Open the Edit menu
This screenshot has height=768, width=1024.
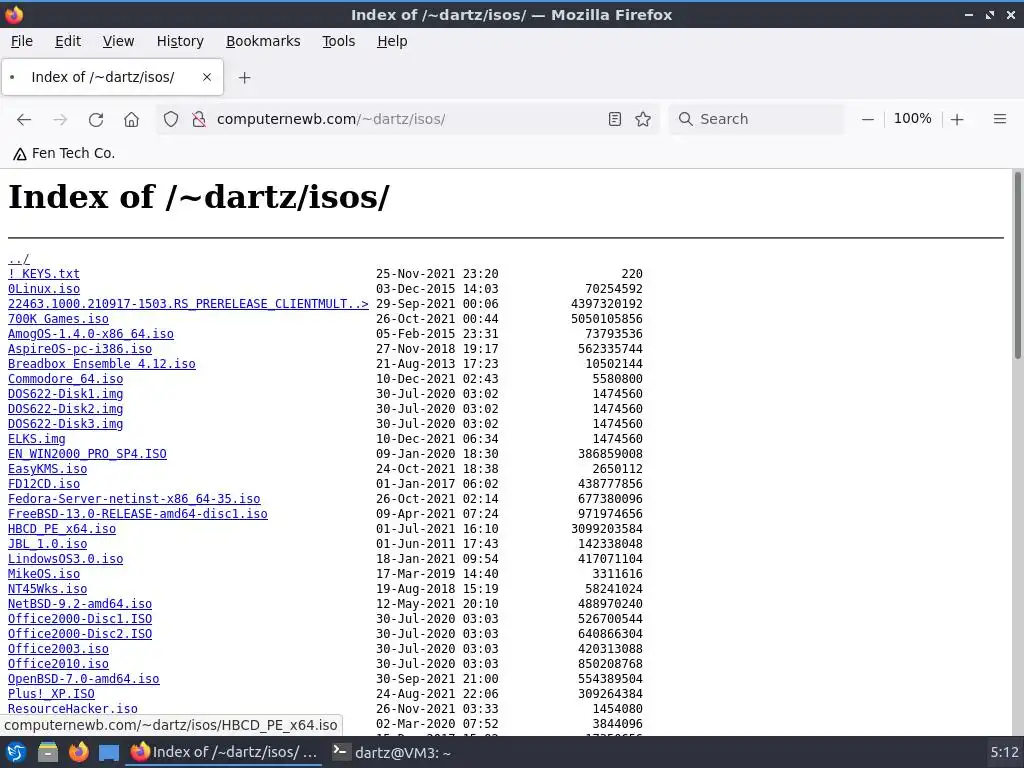[68, 41]
